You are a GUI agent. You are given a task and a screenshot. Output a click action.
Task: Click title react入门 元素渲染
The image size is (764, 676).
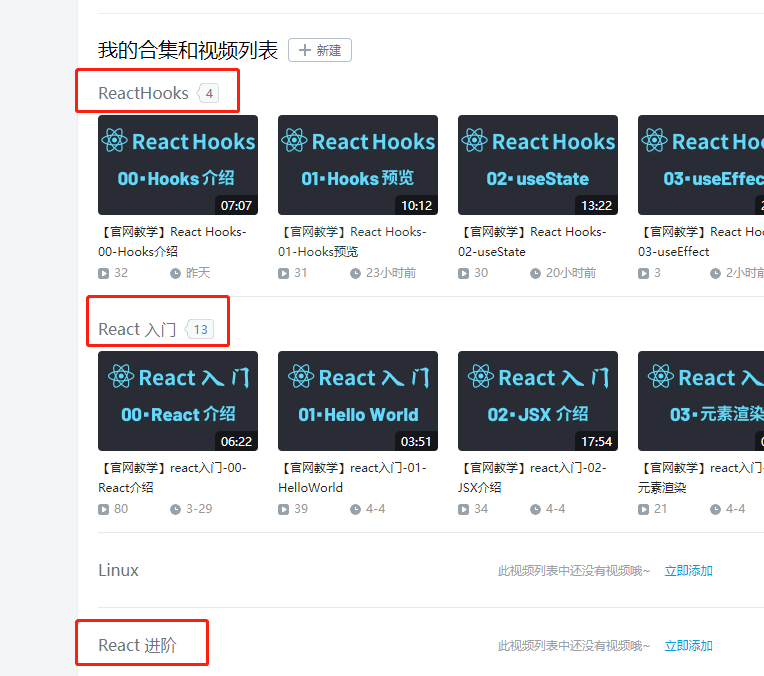701,478
